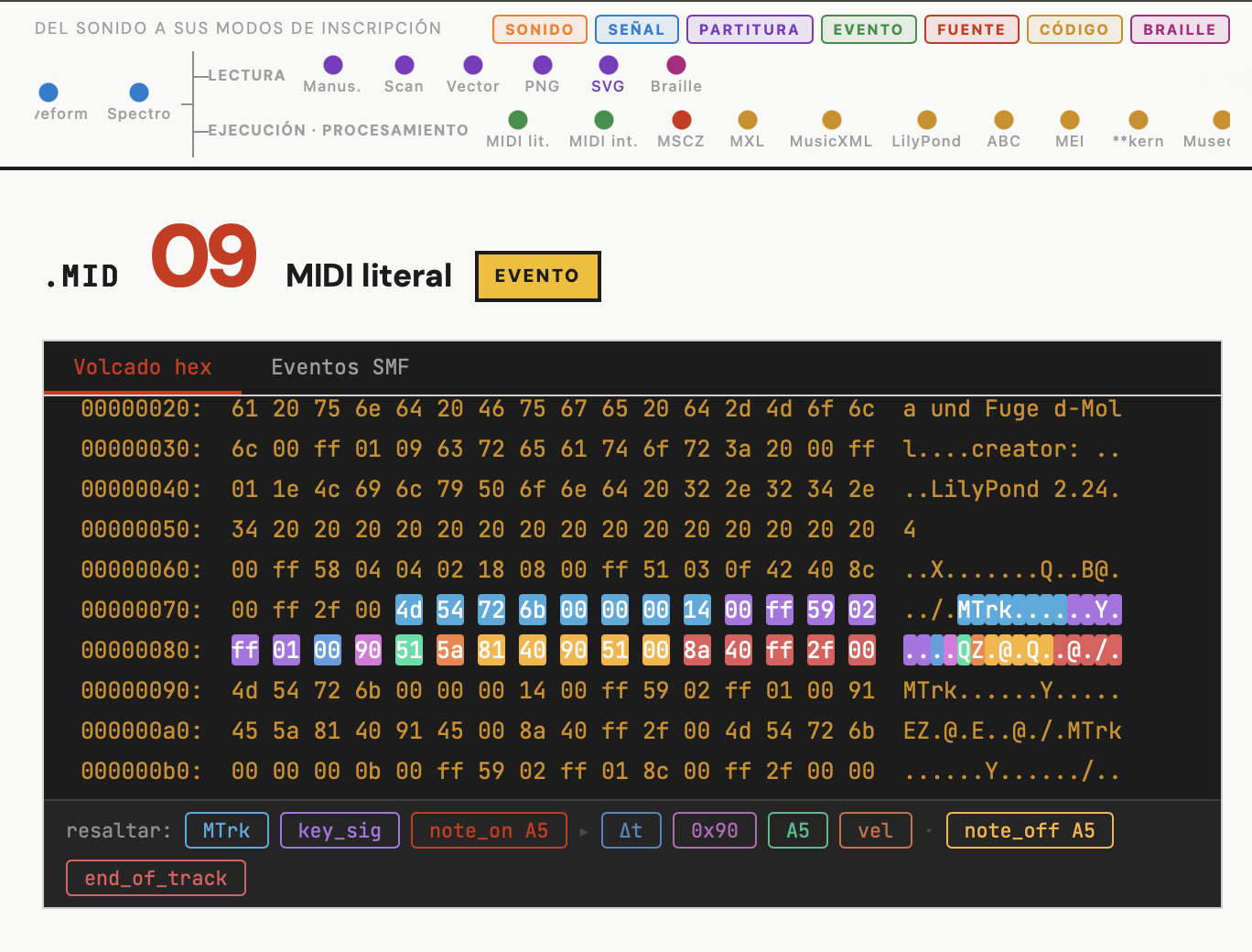Expand note_on A5 highlight breakdown
Viewport: 1252px width, 952px height.
pyautogui.click(x=489, y=830)
